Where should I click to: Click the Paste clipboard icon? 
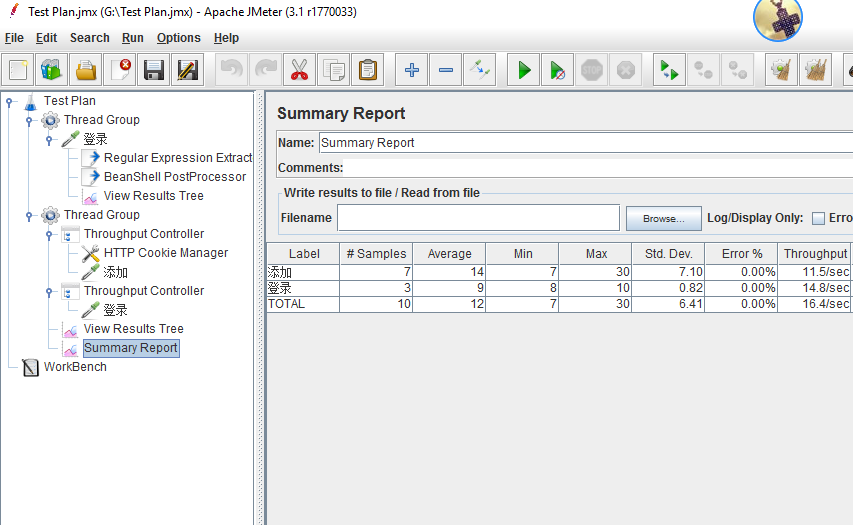pos(368,70)
